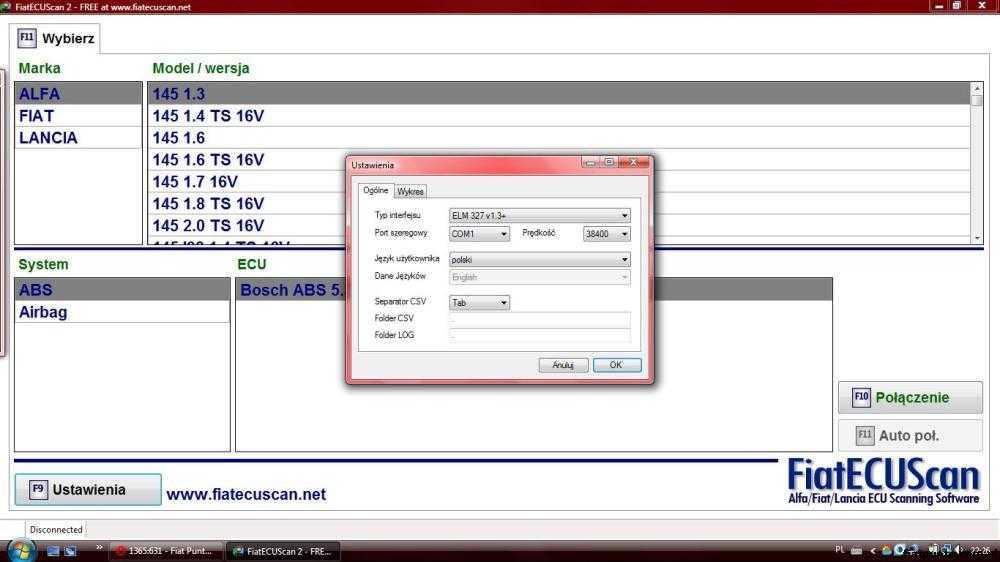Minimize the Ustawienia dialog
1000x562 pixels.
[591, 163]
